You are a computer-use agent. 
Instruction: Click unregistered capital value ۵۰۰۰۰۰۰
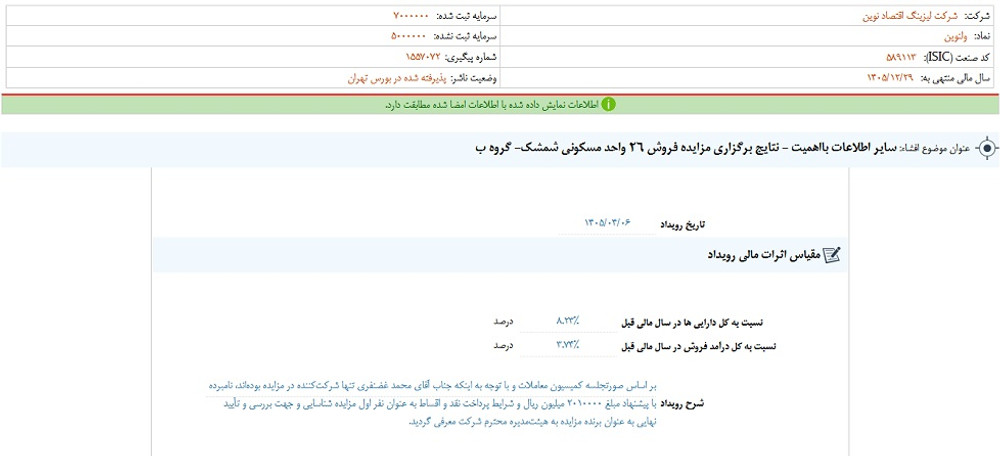click(410, 36)
